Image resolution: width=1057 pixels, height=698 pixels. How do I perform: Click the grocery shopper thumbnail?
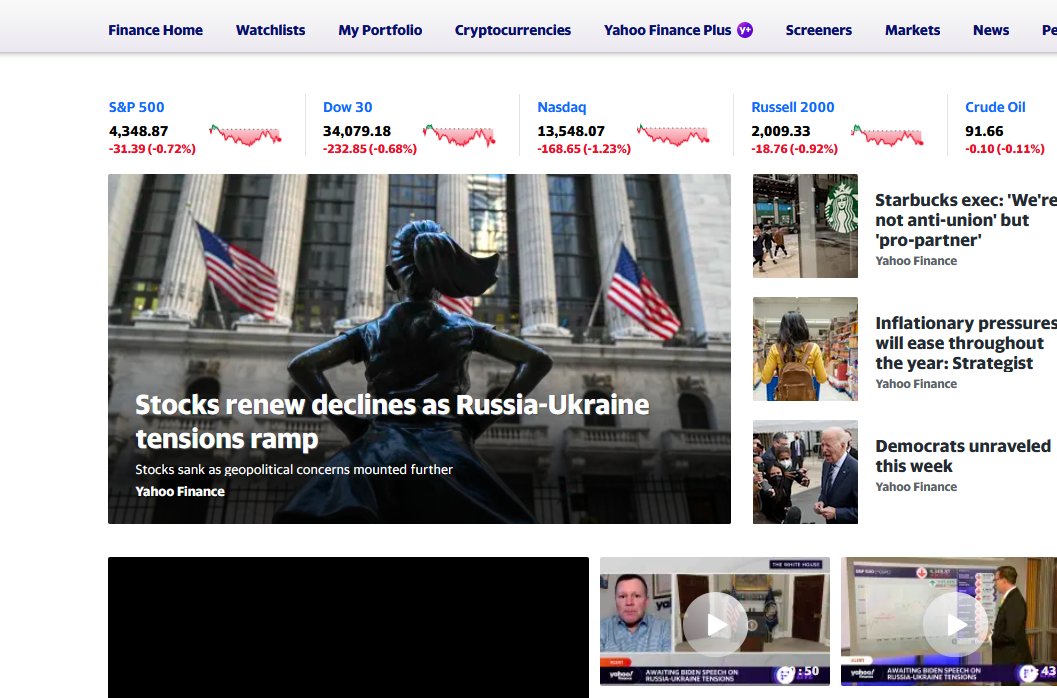coord(805,349)
